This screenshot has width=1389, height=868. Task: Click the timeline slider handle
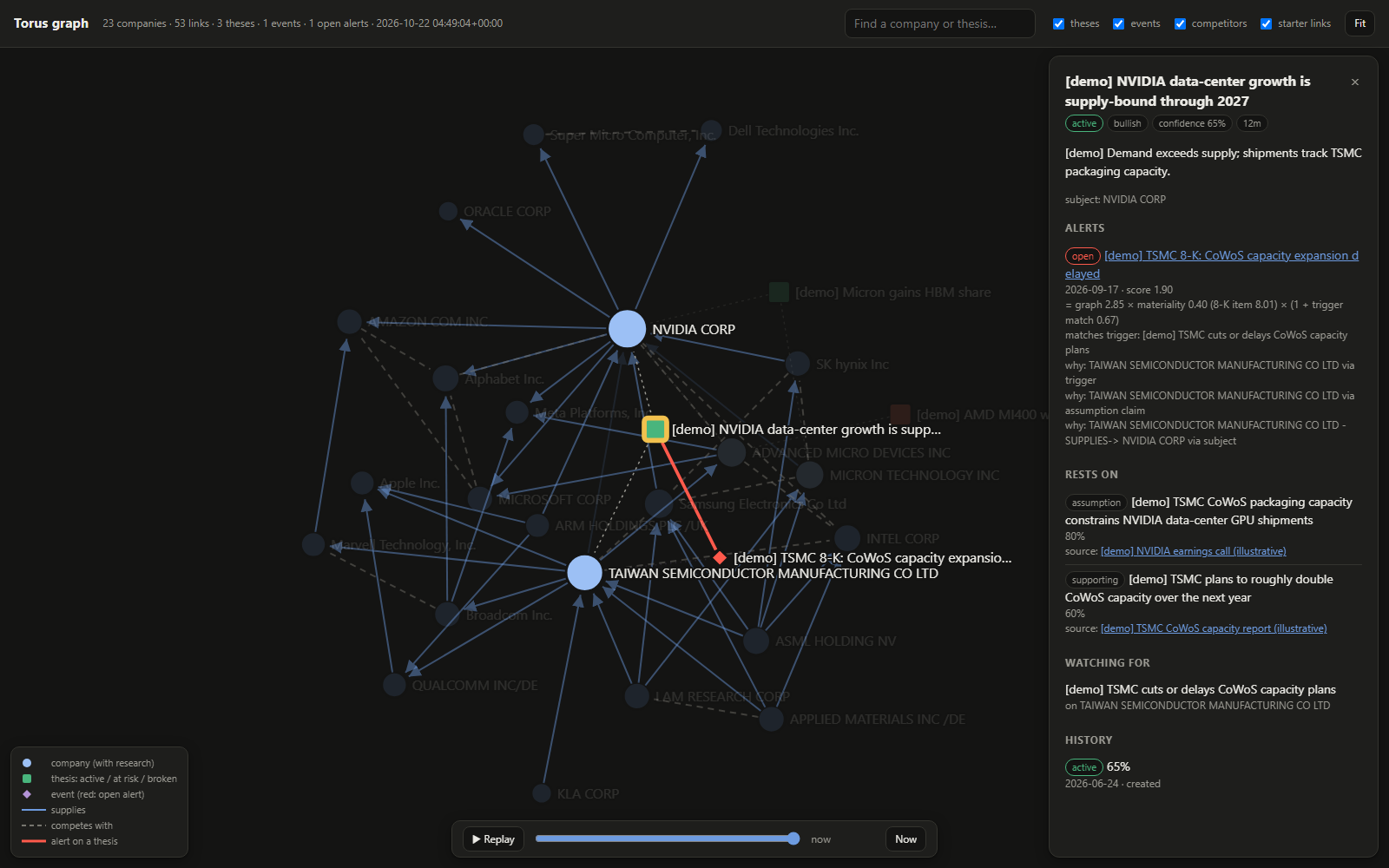[x=793, y=838]
